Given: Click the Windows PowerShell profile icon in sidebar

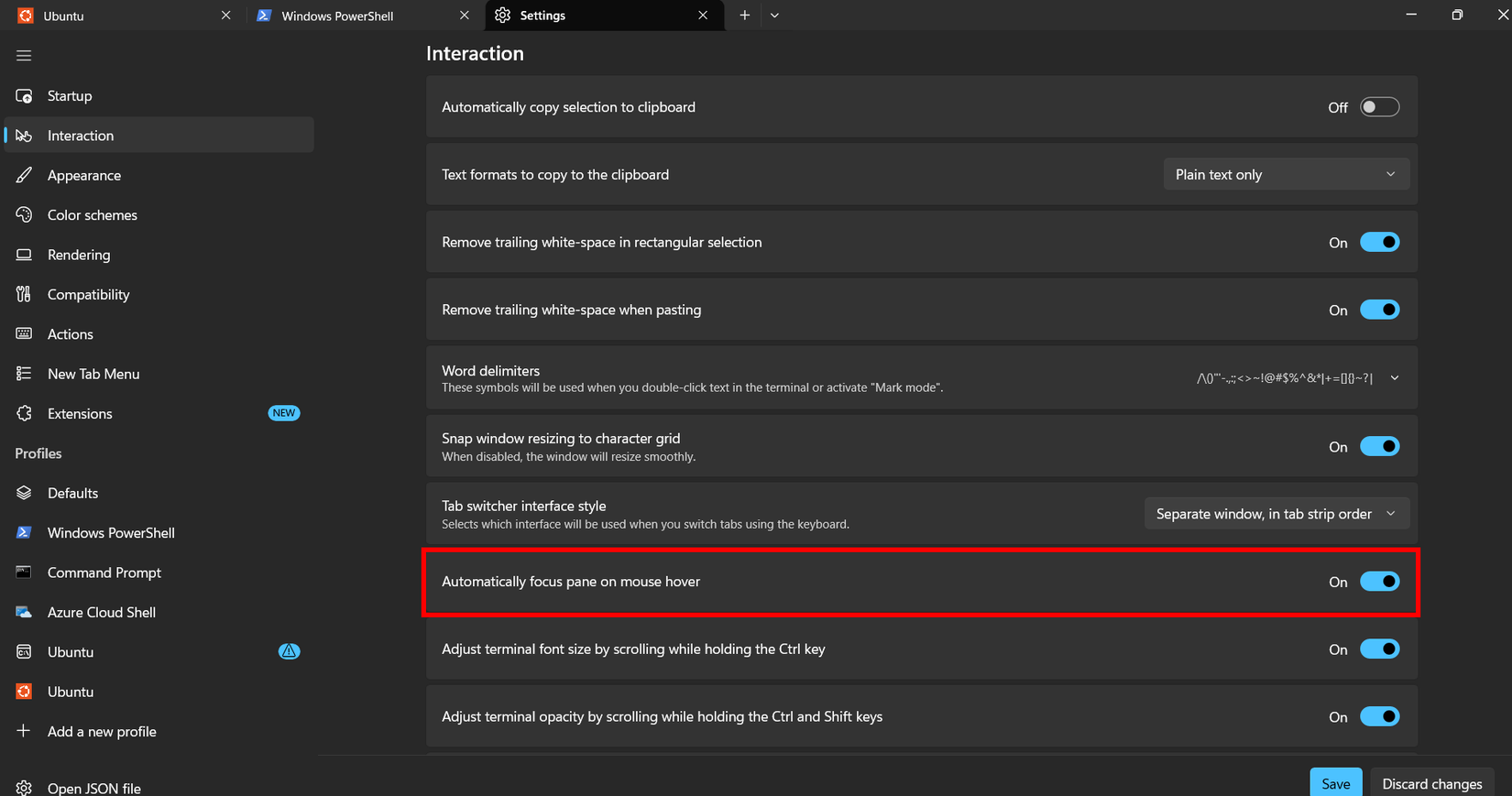Looking at the screenshot, I should click(24, 532).
